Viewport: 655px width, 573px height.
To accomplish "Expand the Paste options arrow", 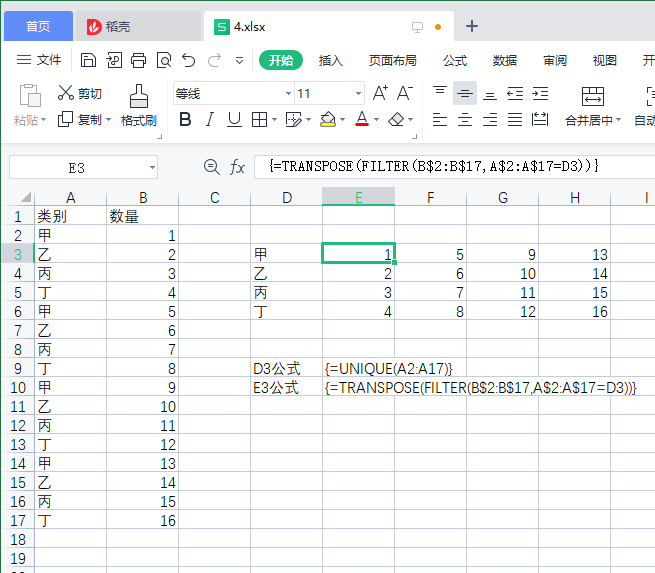I will pyautogui.click(x=43, y=120).
